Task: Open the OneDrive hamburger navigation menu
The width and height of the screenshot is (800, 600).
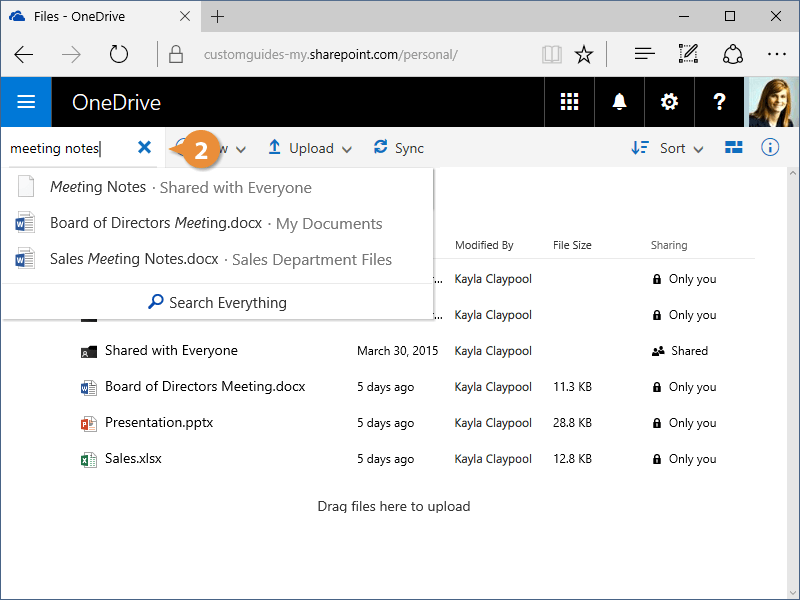Action: pyautogui.click(x=26, y=102)
